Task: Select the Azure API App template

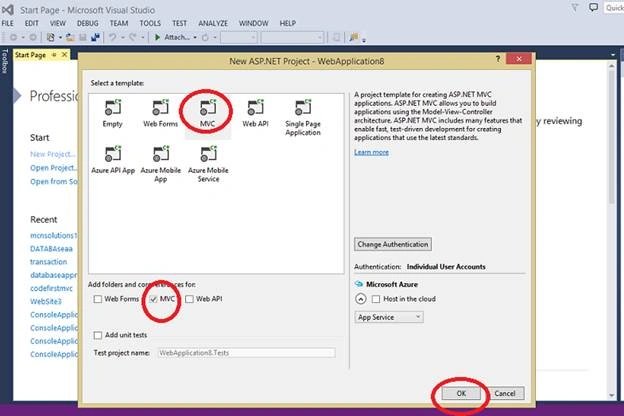Action: pyautogui.click(x=113, y=159)
